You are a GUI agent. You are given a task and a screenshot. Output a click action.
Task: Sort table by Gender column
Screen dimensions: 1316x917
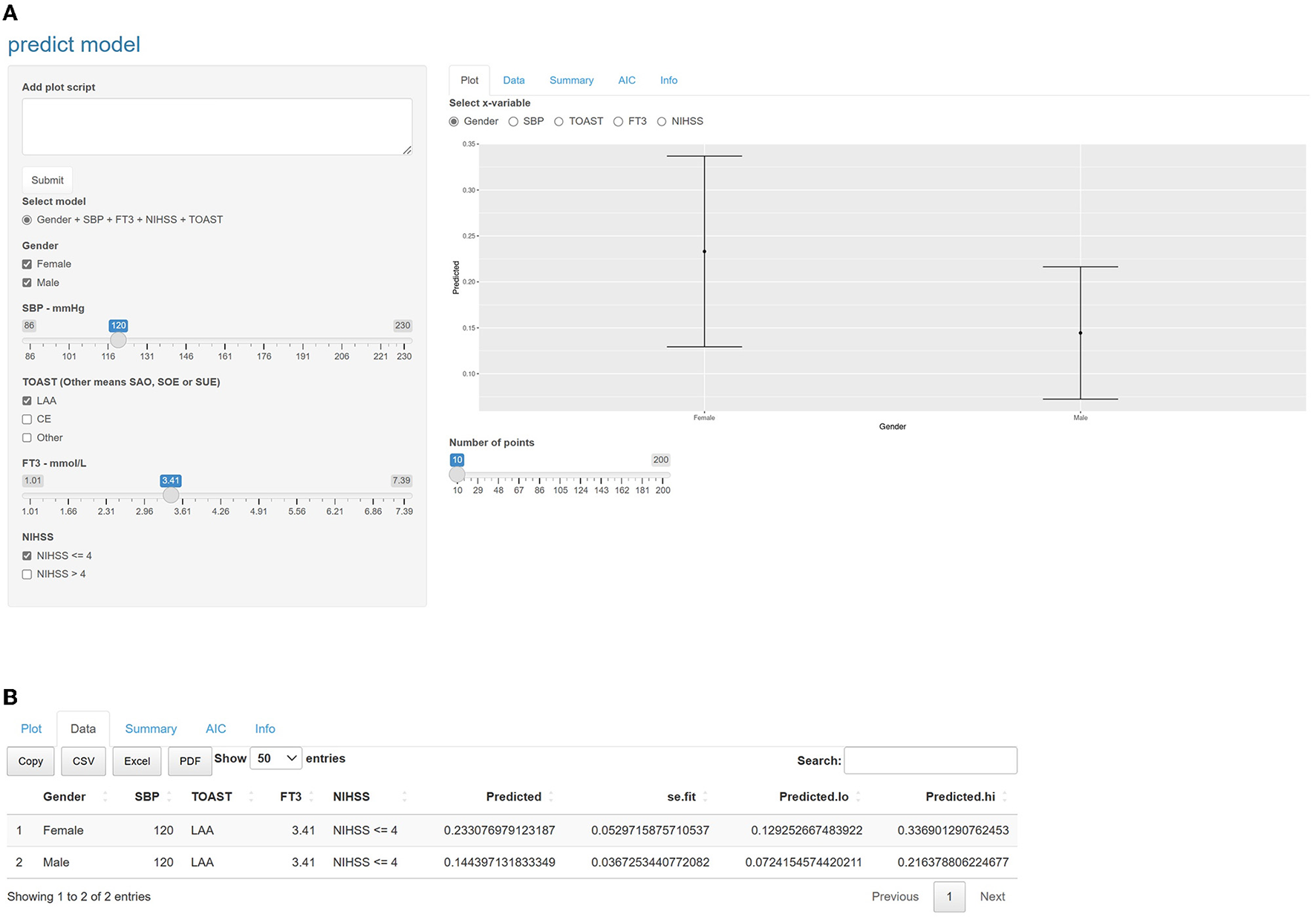click(65, 797)
